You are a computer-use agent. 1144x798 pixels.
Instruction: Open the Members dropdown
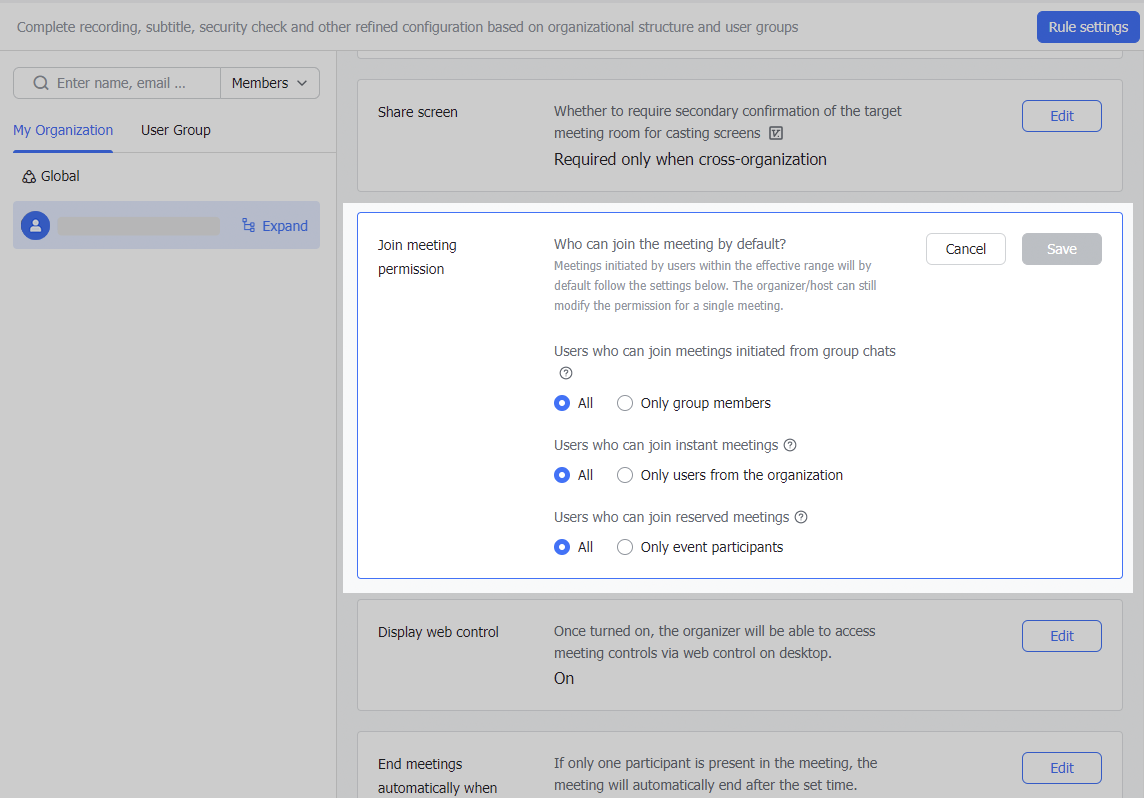[x=269, y=83]
